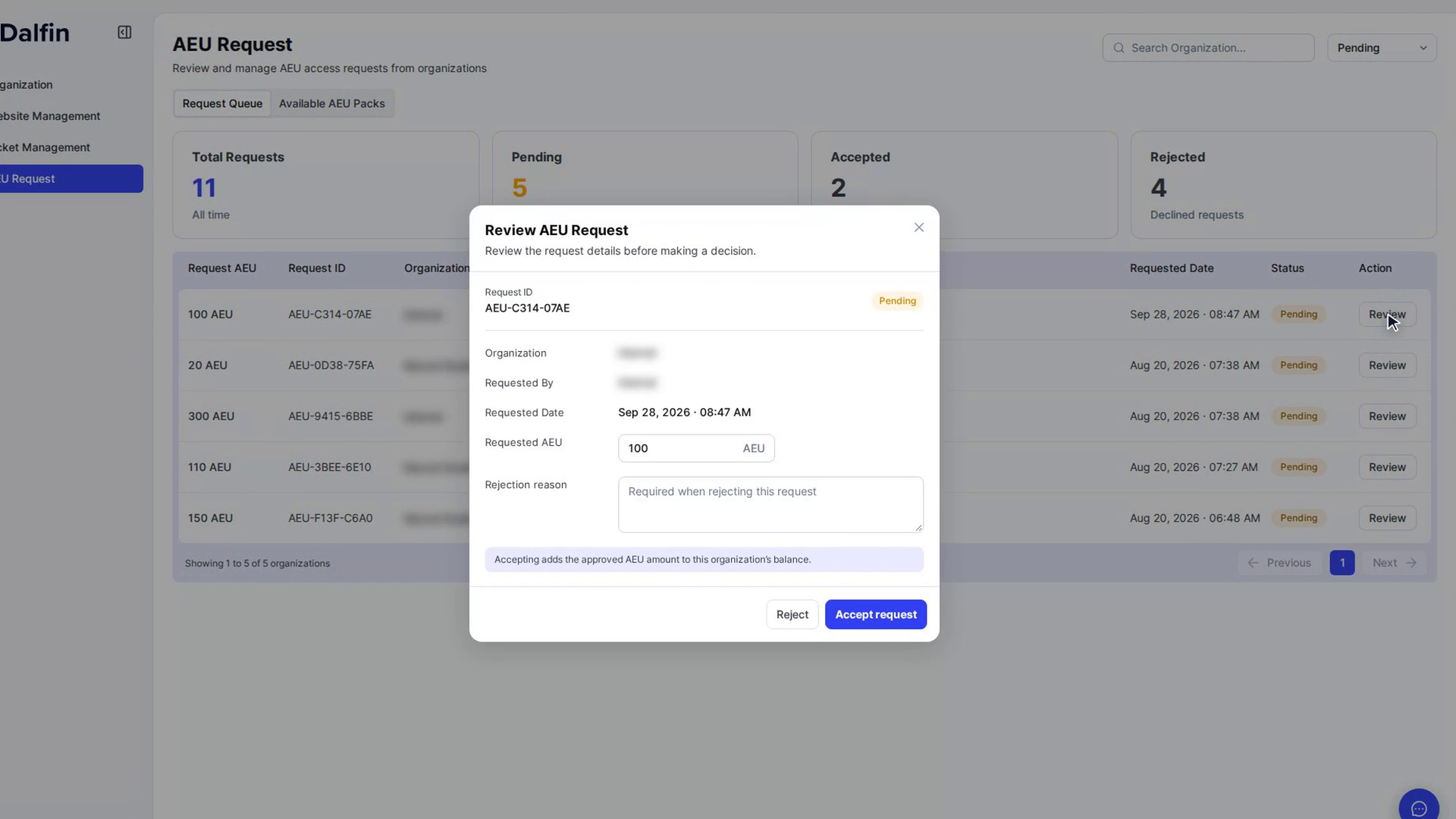Viewport: 1456px width, 819px height.
Task: Review the AEU-9415-6BBE request
Action: [x=1387, y=416]
